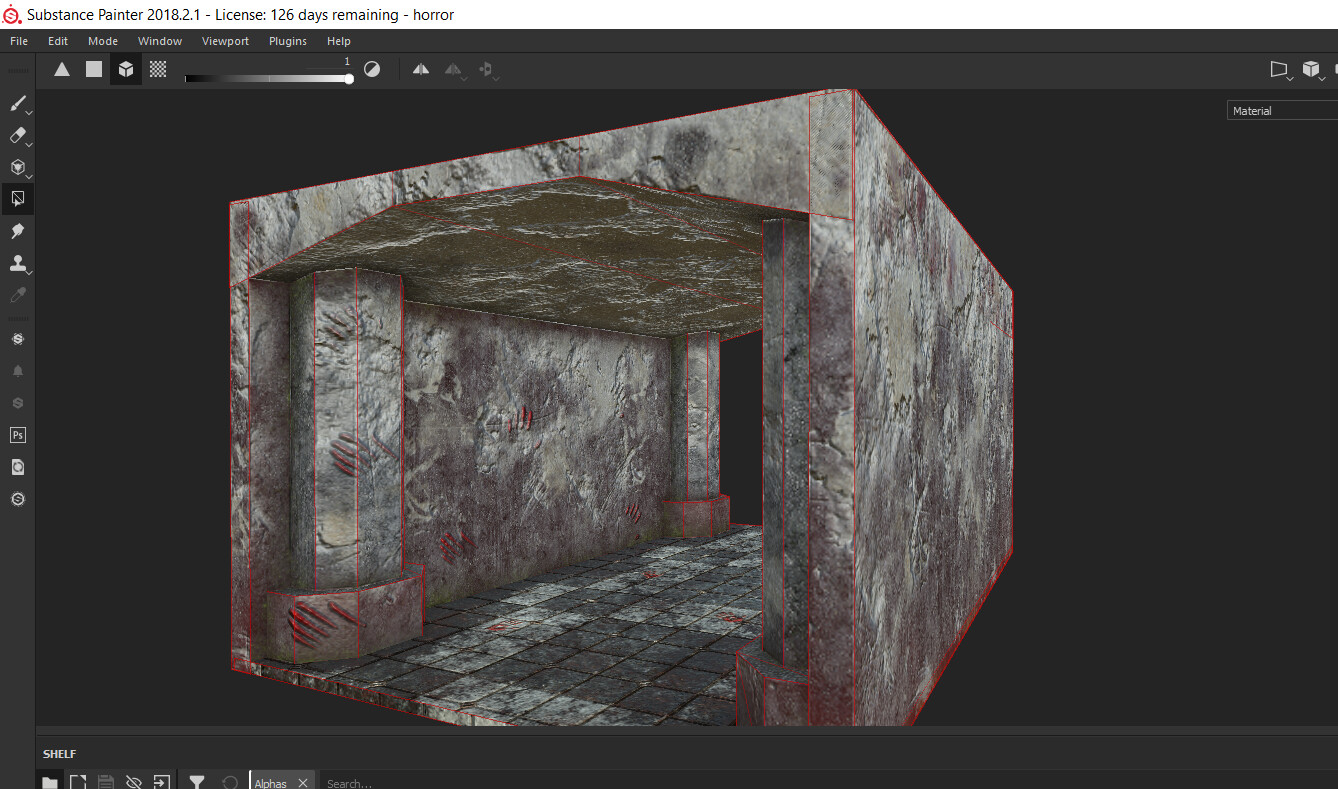Screen dimensions: 1338x789
Task: Select the square polygon fill mode
Action: click(x=93, y=69)
